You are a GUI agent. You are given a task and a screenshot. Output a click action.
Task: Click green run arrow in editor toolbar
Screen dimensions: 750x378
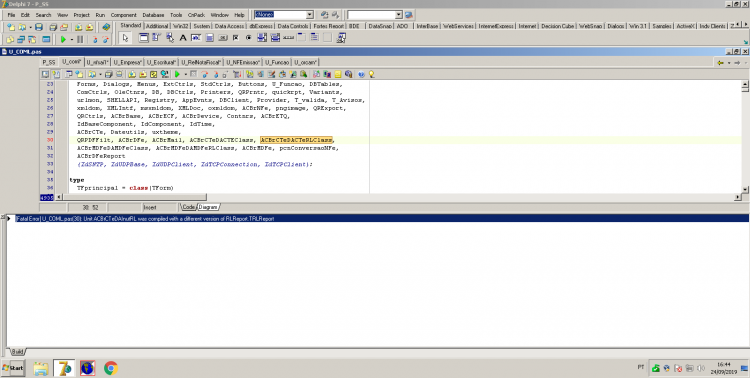pyautogui.click(x=177, y=74)
